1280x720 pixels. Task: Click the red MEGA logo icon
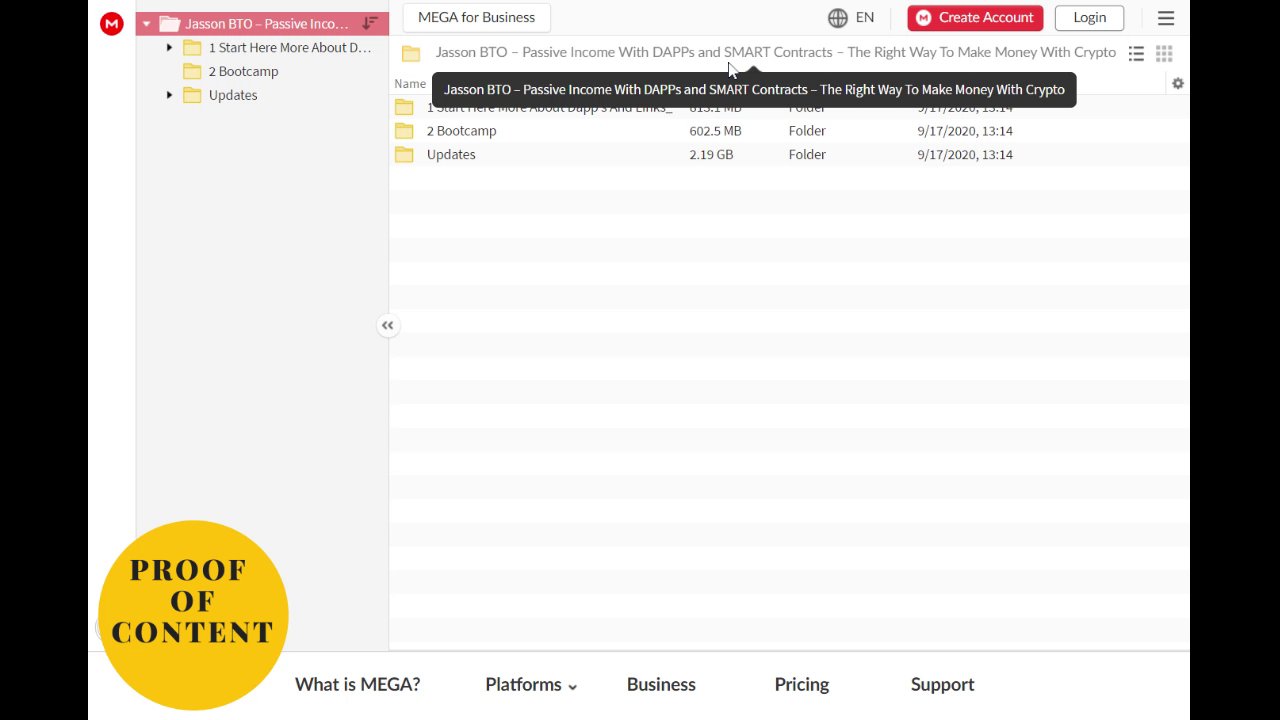(111, 24)
